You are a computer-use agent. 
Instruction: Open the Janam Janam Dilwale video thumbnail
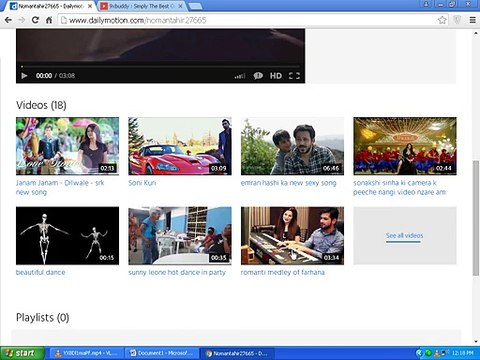[67, 146]
